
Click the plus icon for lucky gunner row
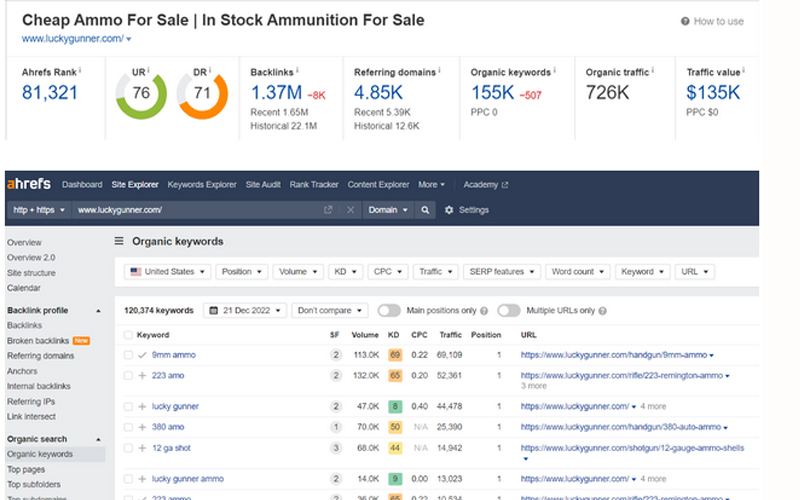(x=142, y=407)
